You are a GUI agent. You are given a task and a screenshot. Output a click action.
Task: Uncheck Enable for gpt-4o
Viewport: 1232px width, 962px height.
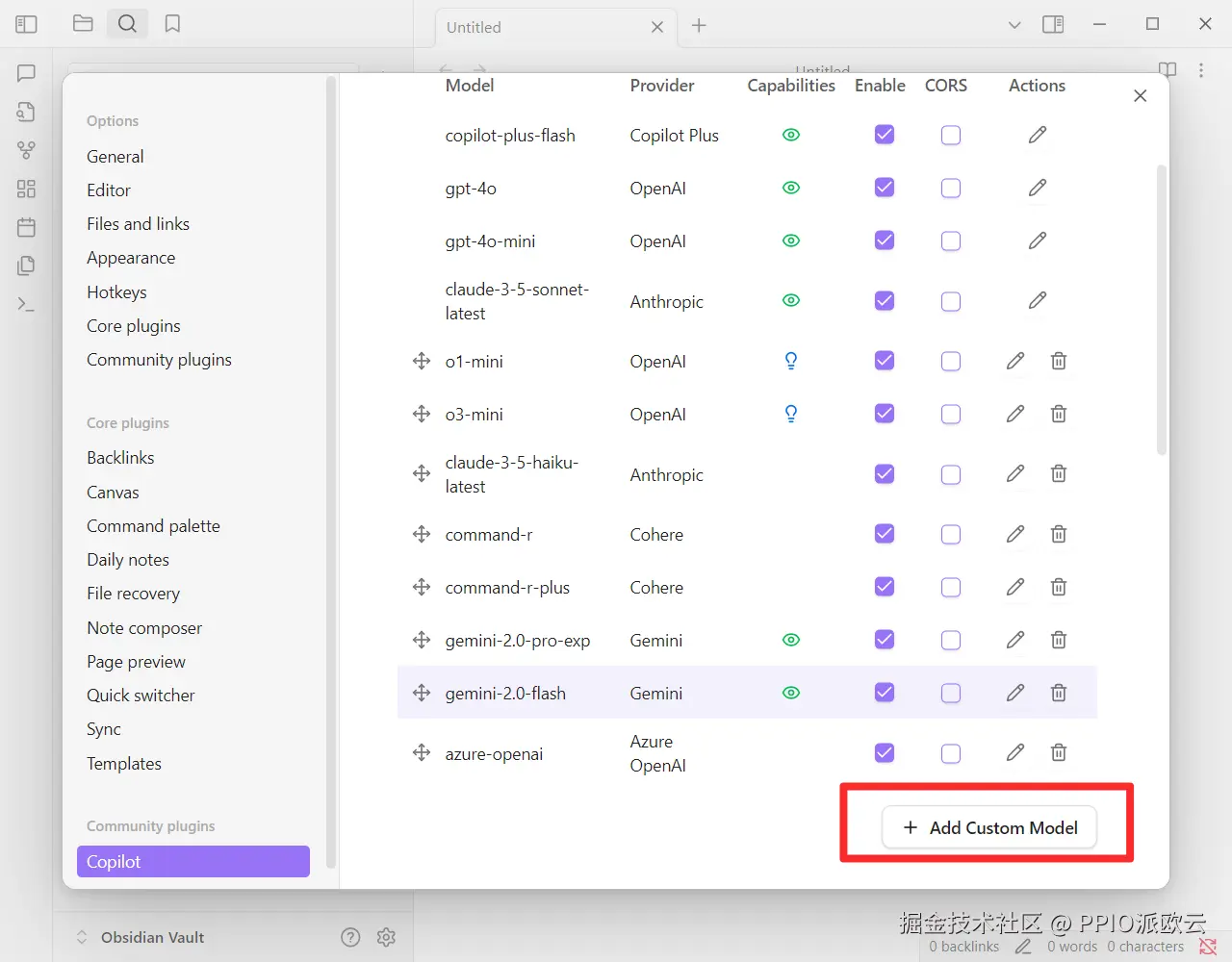885,188
